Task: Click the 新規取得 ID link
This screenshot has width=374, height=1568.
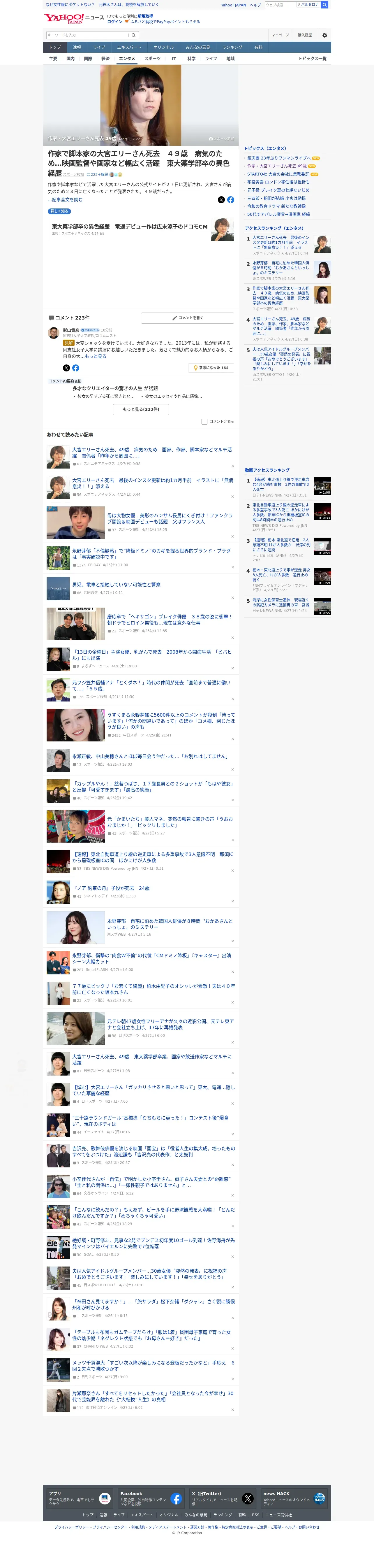Action: (145, 16)
